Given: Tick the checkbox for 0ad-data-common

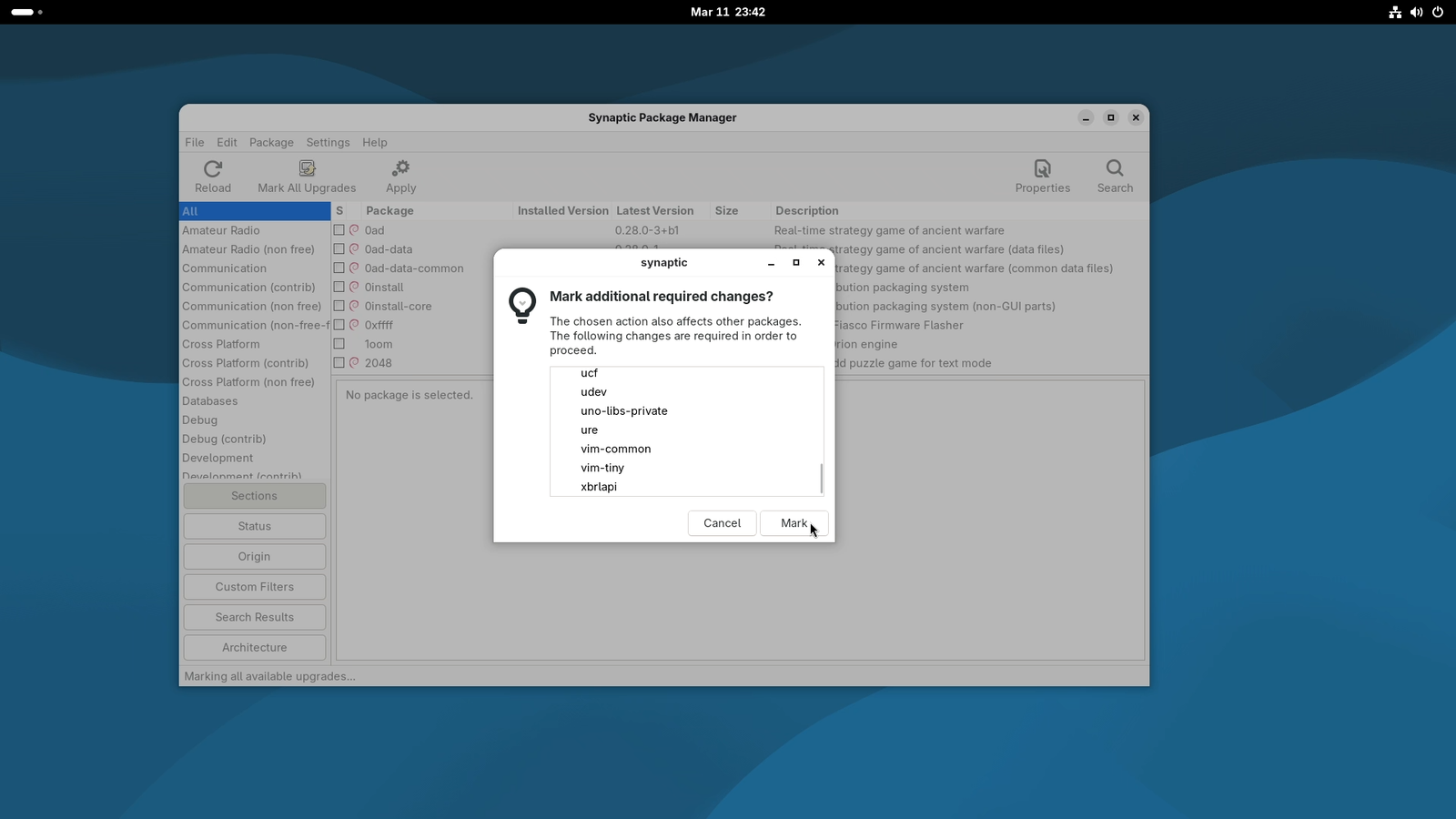Looking at the screenshot, I should (339, 268).
